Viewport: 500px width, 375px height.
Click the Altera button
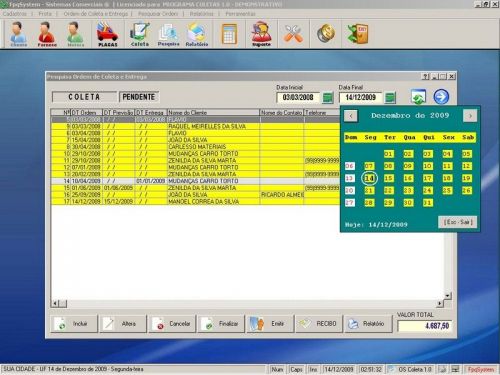[123, 324]
